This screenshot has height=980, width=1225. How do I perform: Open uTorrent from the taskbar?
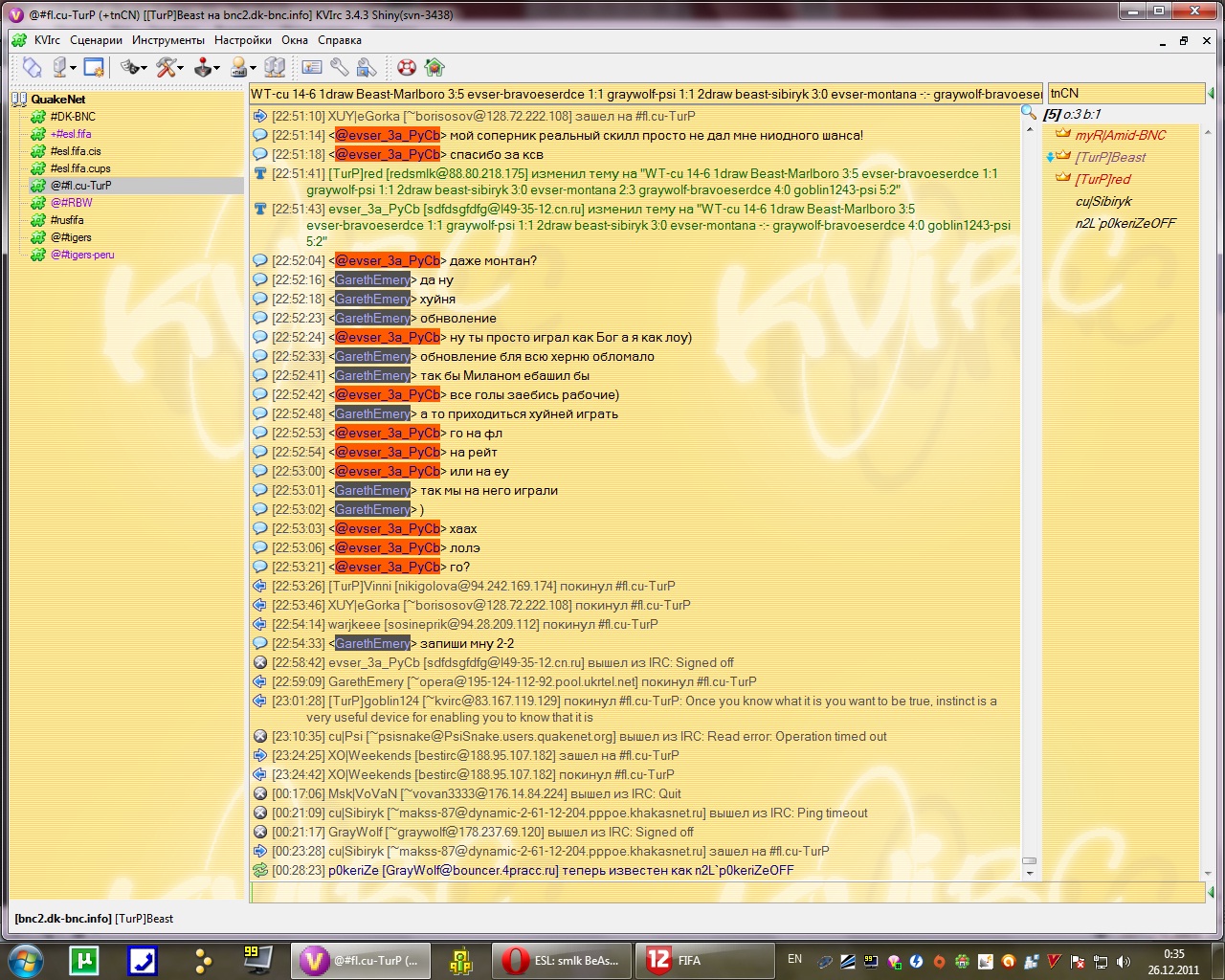click(84, 960)
